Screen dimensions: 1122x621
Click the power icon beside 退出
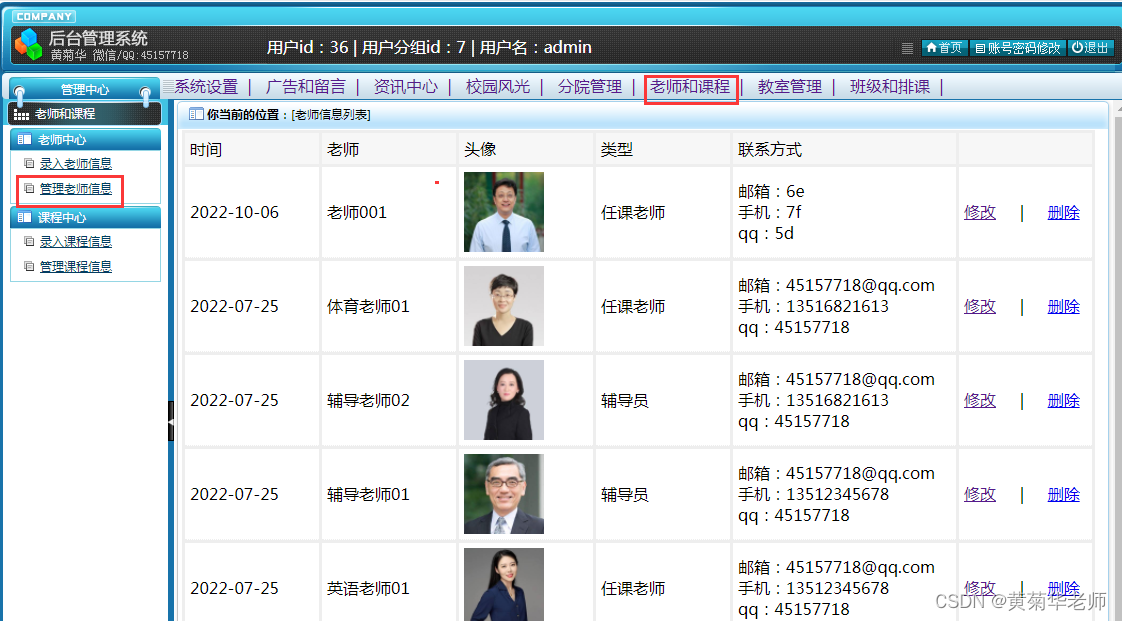[1077, 47]
